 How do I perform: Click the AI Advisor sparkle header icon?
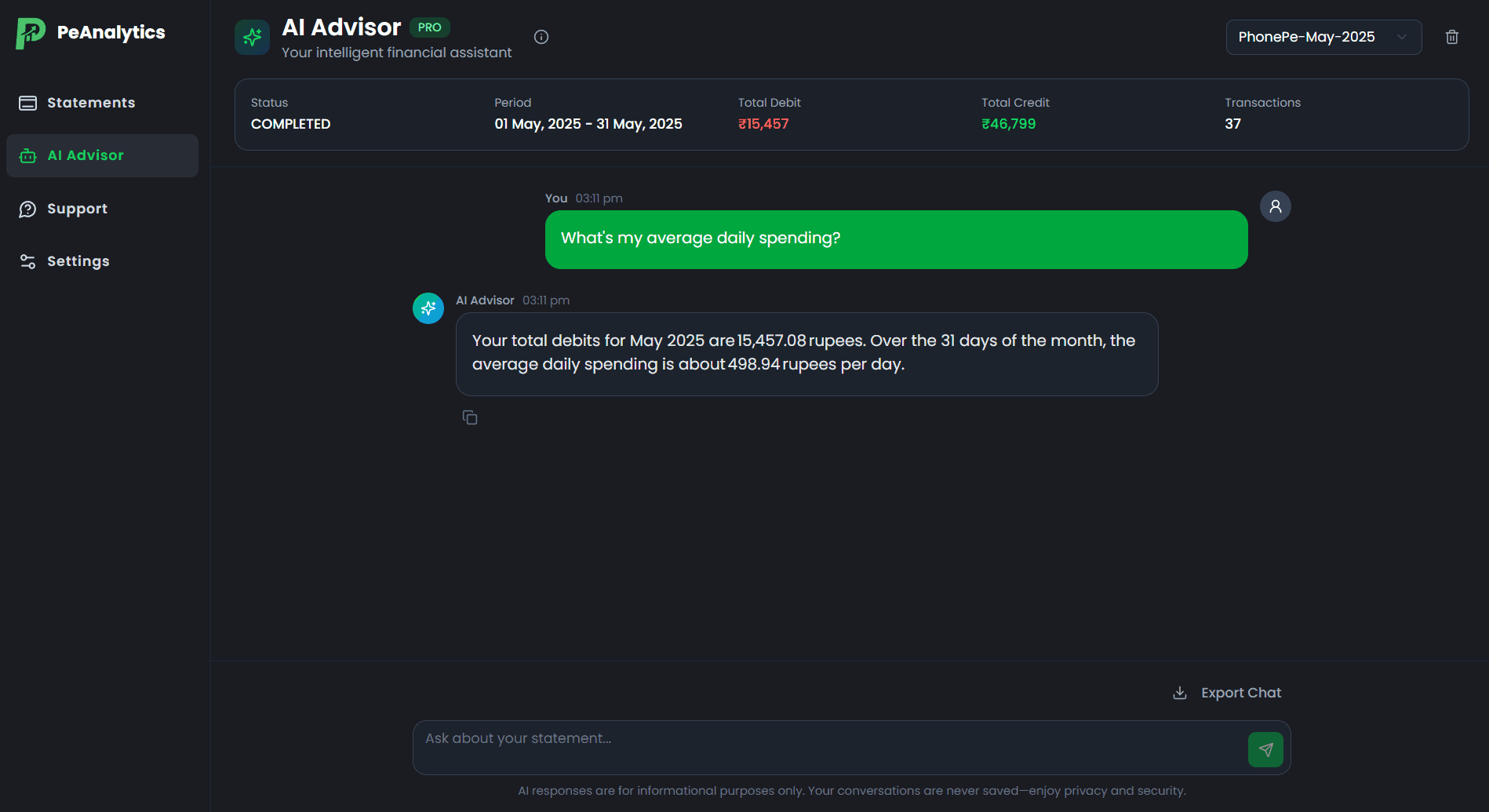(x=252, y=37)
